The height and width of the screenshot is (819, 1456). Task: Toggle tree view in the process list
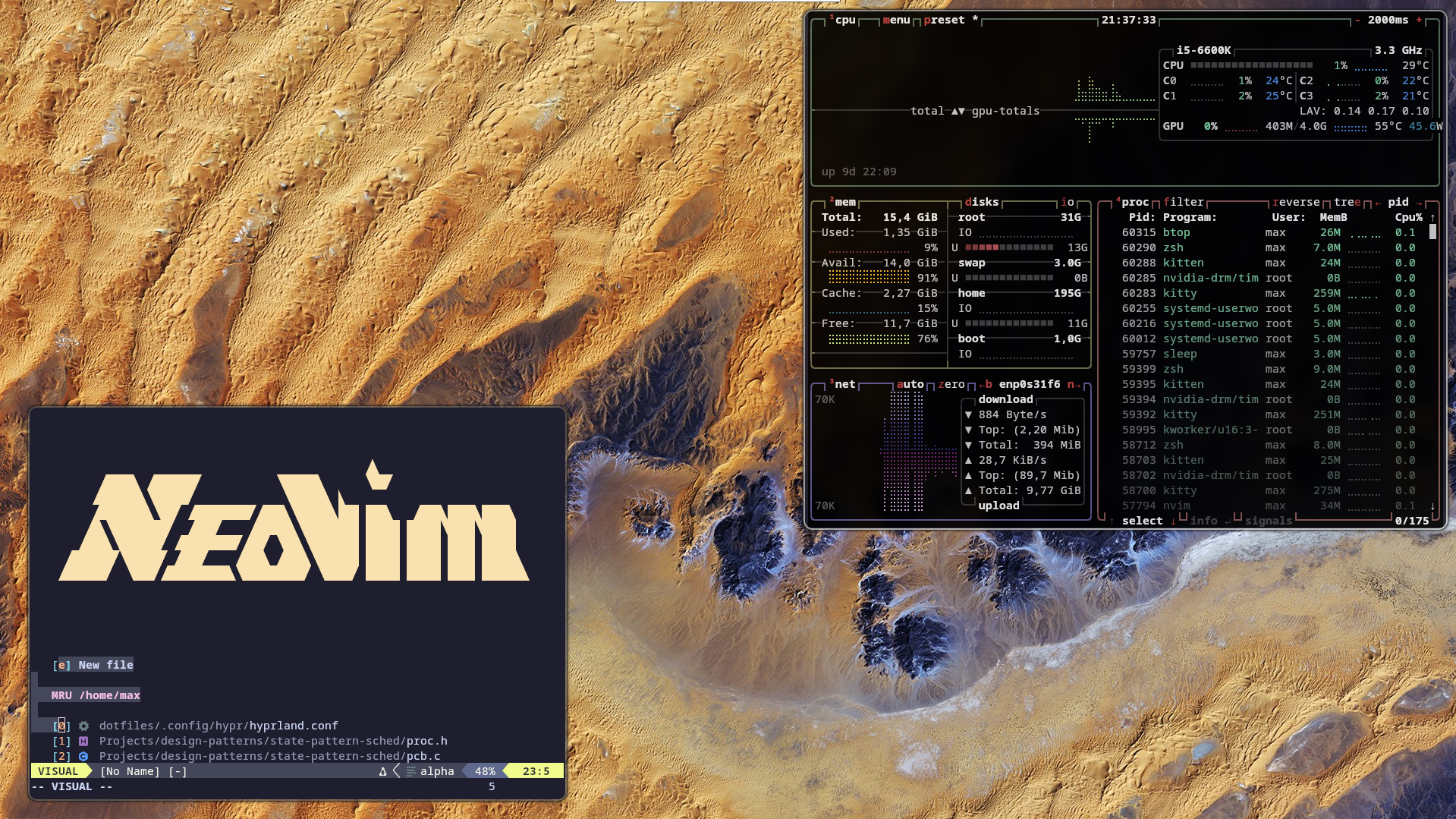click(1347, 203)
